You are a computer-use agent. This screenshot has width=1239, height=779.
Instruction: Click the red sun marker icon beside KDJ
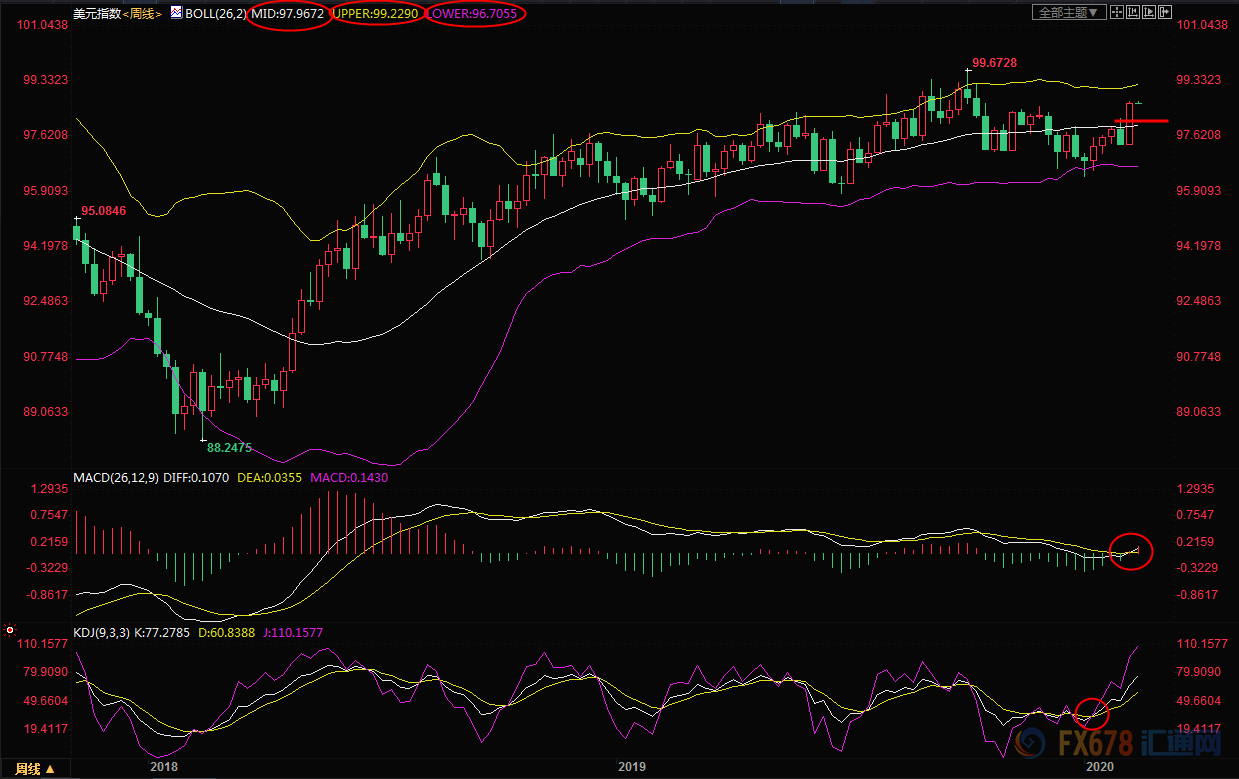tap(10, 632)
